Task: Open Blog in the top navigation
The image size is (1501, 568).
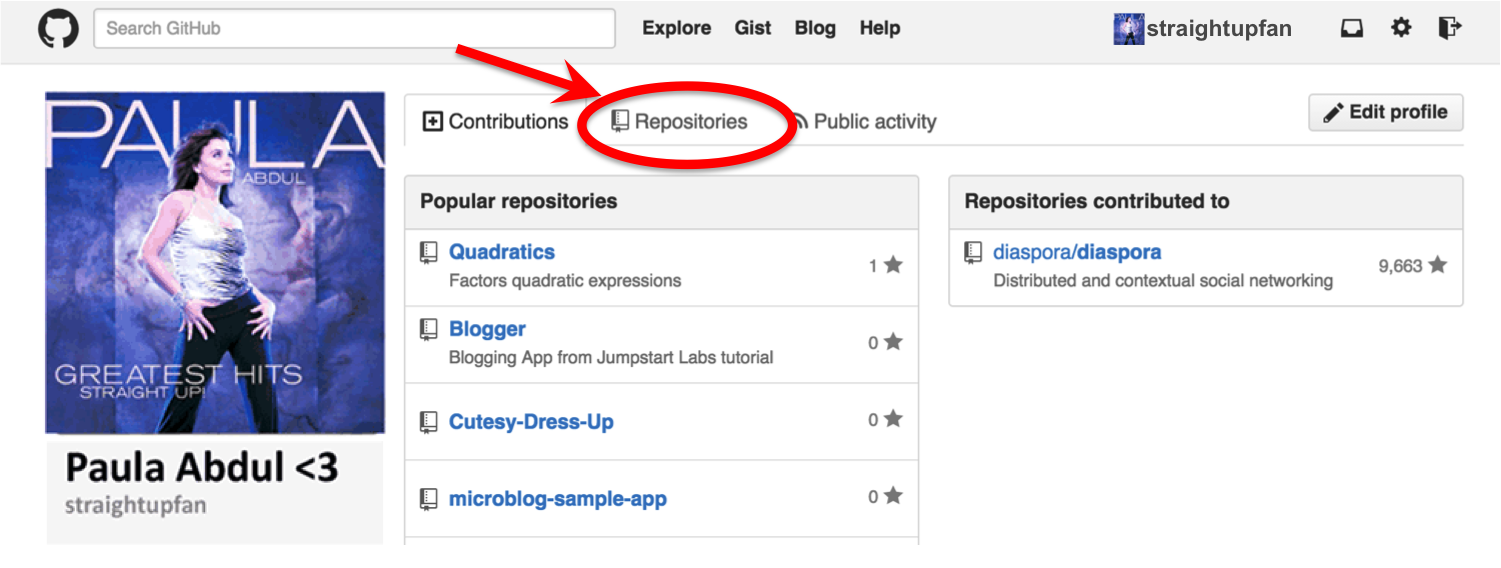Action: [x=815, y=28]
